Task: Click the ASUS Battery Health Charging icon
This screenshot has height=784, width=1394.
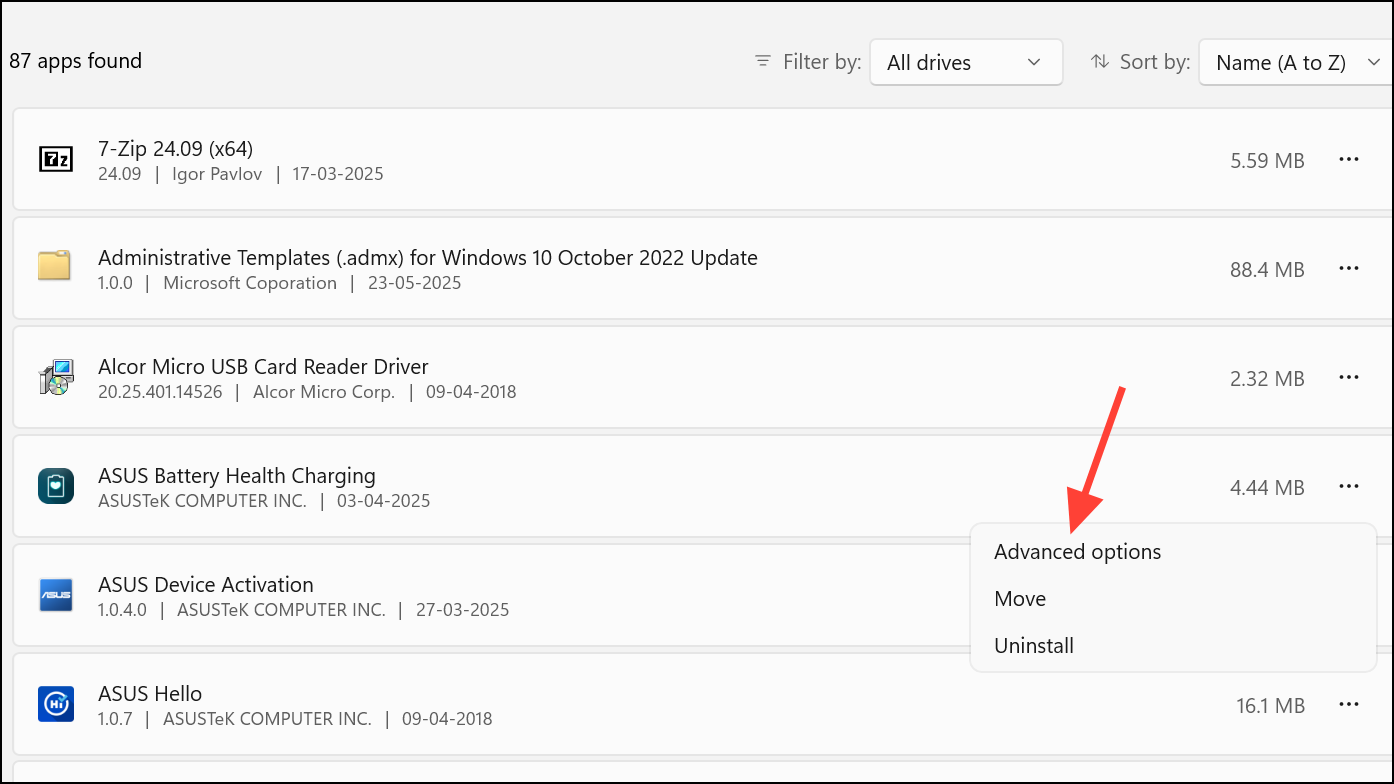Action: (55, 487)
